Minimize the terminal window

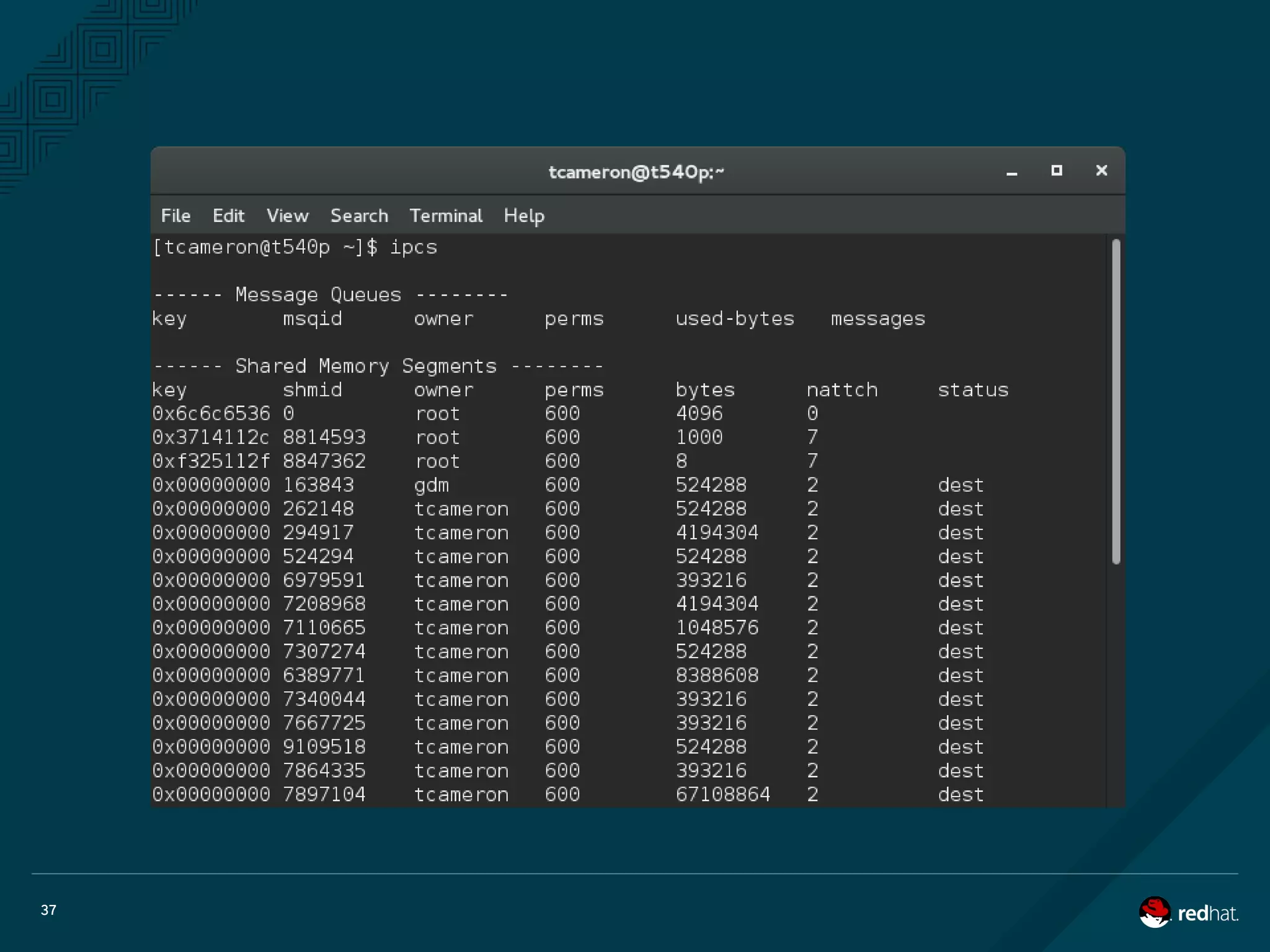click(x=1011, y=172)
